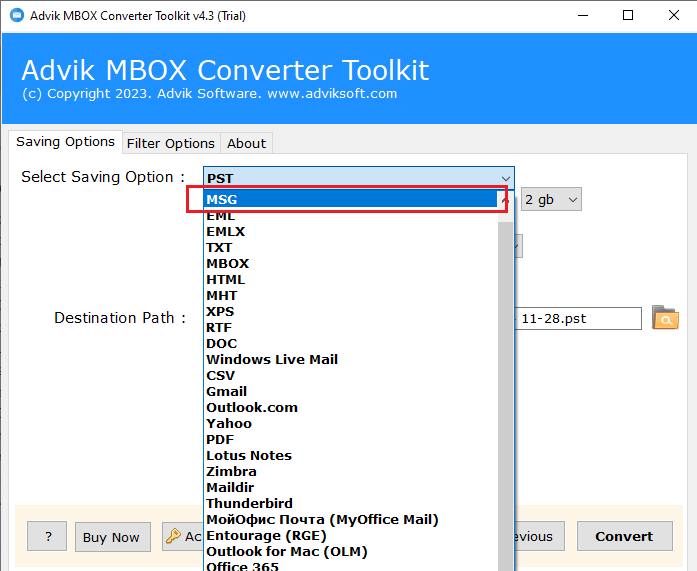Image resolution: width=697 pixels, height=571 pixels.
Task: Switch to Saving Options tab
Action: point(65,142)
